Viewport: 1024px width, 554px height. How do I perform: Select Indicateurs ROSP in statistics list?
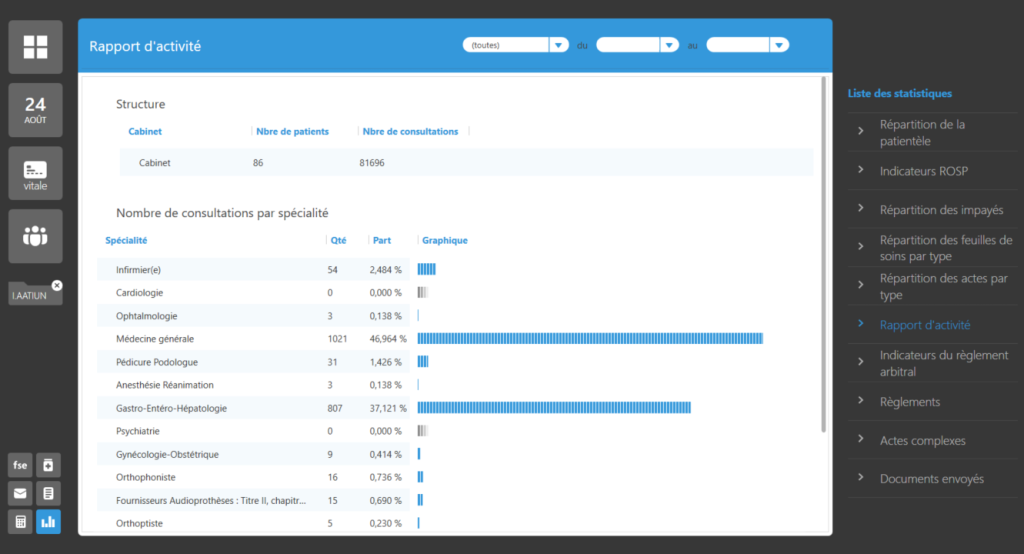point(923,171)
